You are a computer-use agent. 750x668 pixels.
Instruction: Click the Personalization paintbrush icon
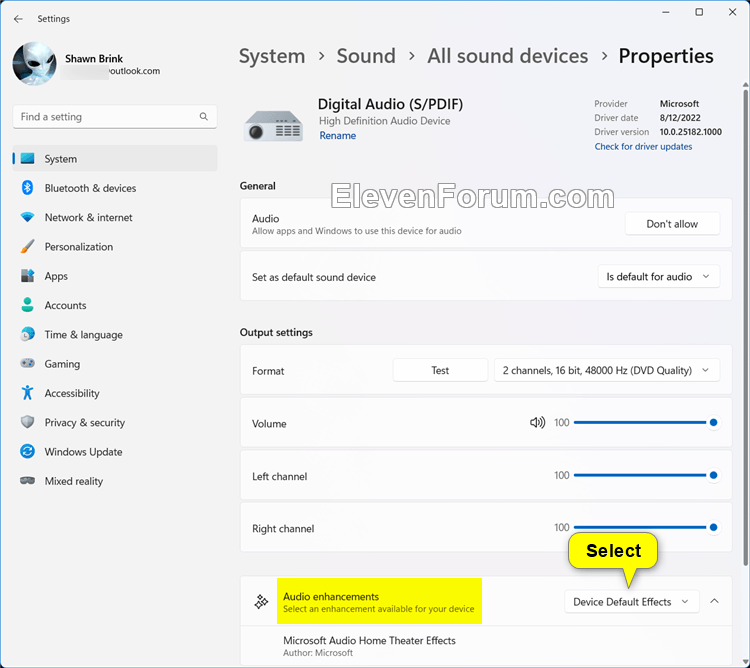tap(27, 246)
